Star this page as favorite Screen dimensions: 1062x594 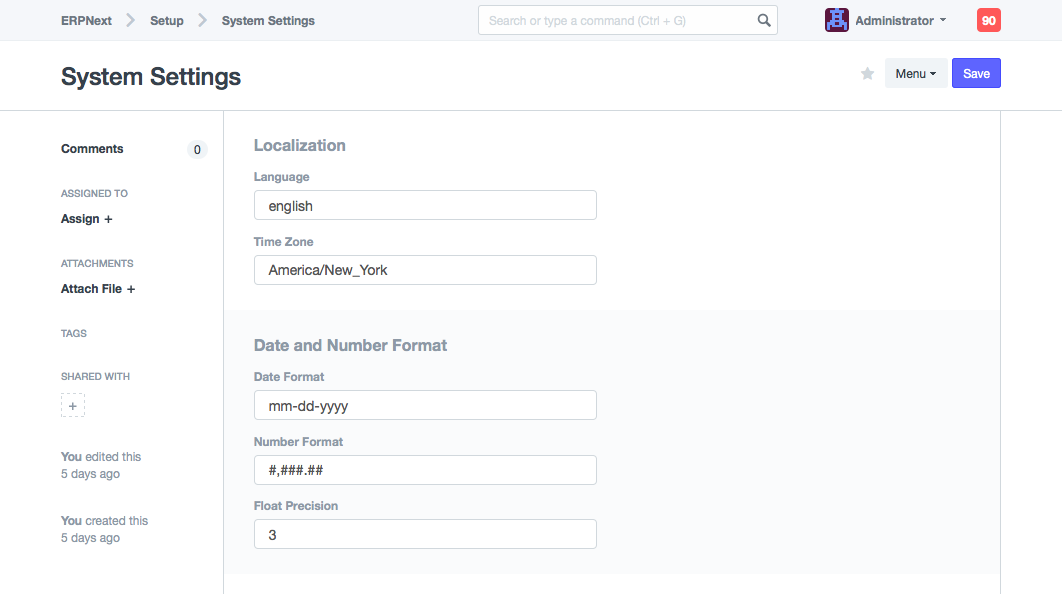click(867, 74)
